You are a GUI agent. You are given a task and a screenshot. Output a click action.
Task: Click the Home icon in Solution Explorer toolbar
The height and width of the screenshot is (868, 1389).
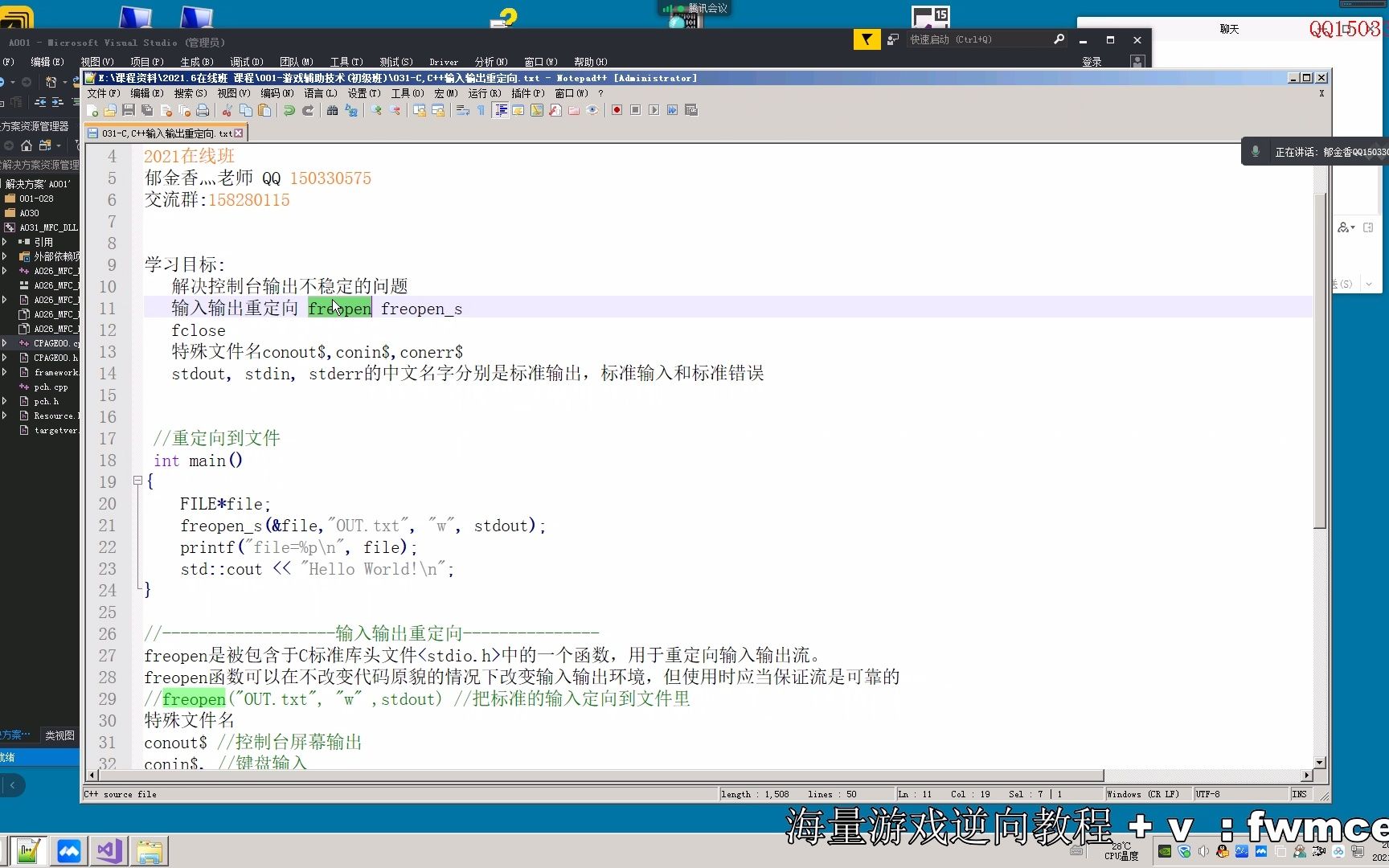(x=27, y=145)
